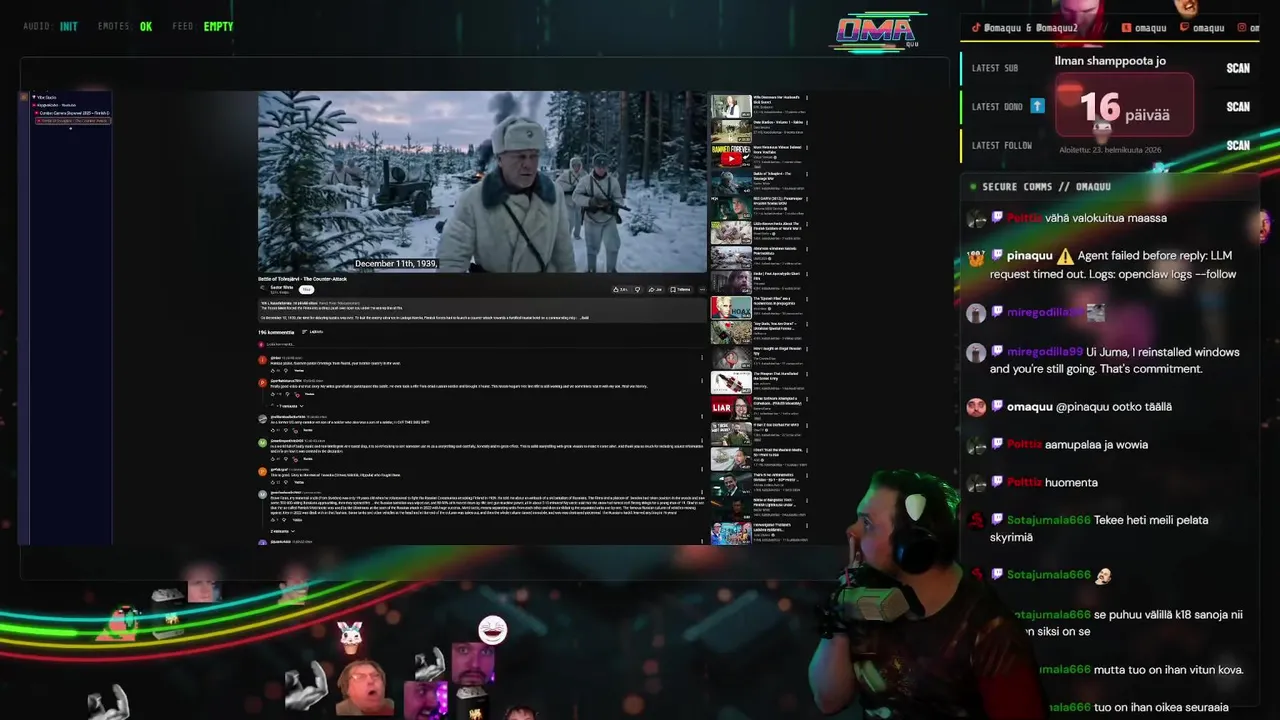Viewport: 1280px width, 720px height.
Task: Open the Sector White channel name link
Action: click(x=282, y=287)
